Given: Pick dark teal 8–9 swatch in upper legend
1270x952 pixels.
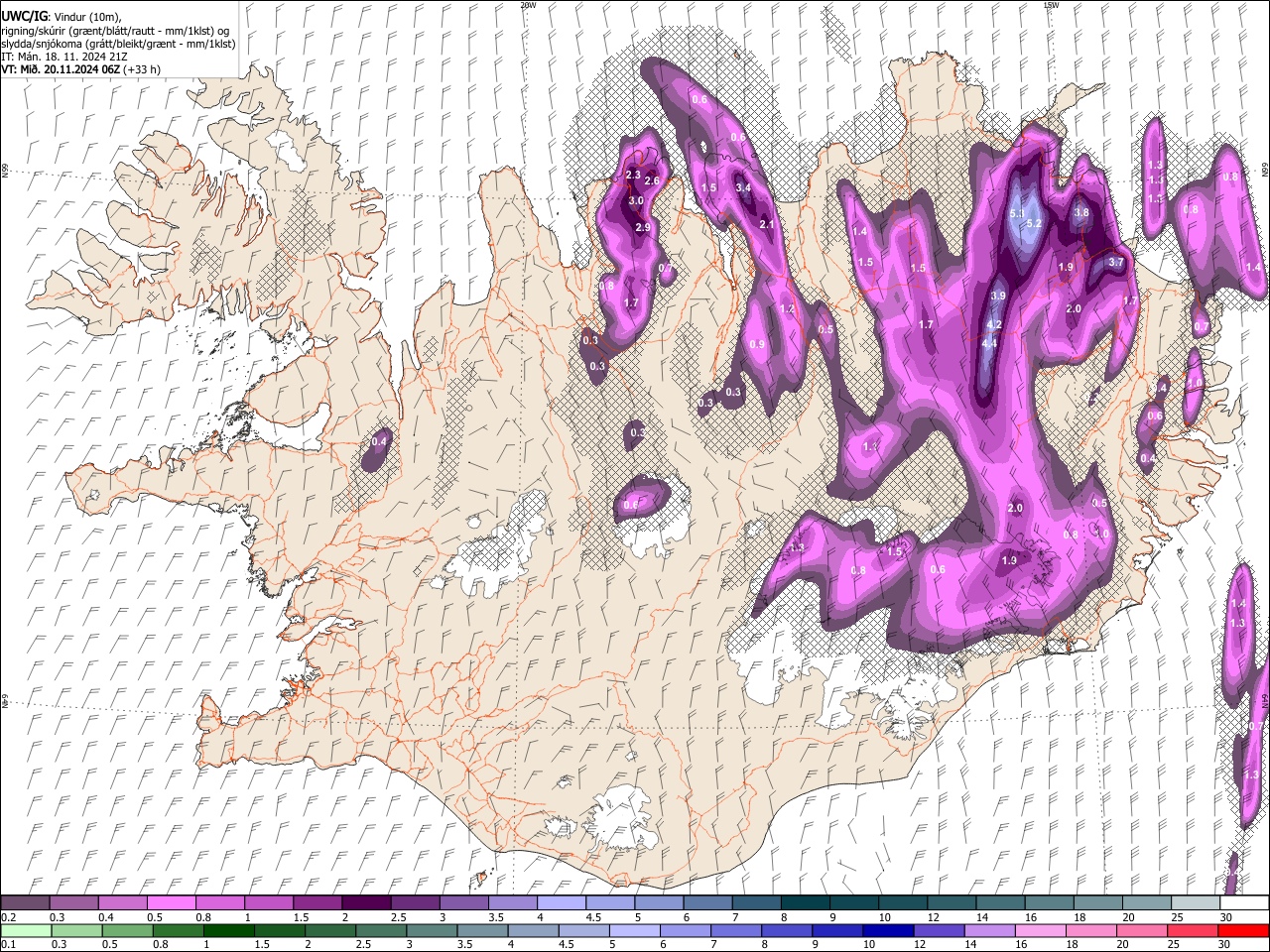Looking at the screenshot, I should click(805, 902).
